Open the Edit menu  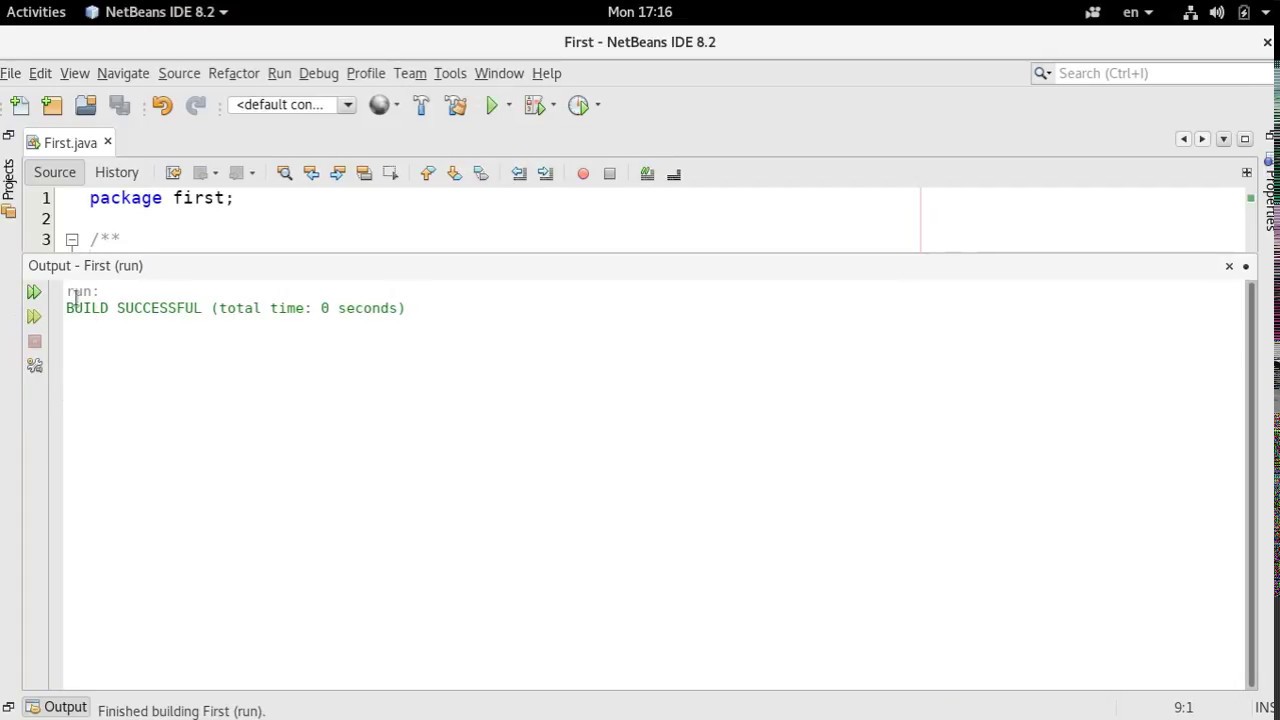coord(40,73)
